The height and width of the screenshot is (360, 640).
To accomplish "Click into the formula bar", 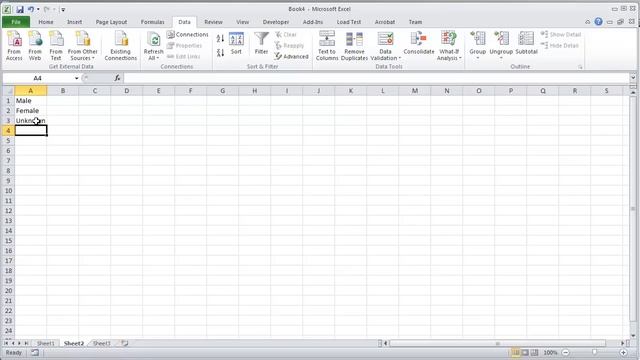I will pos(376,78).
